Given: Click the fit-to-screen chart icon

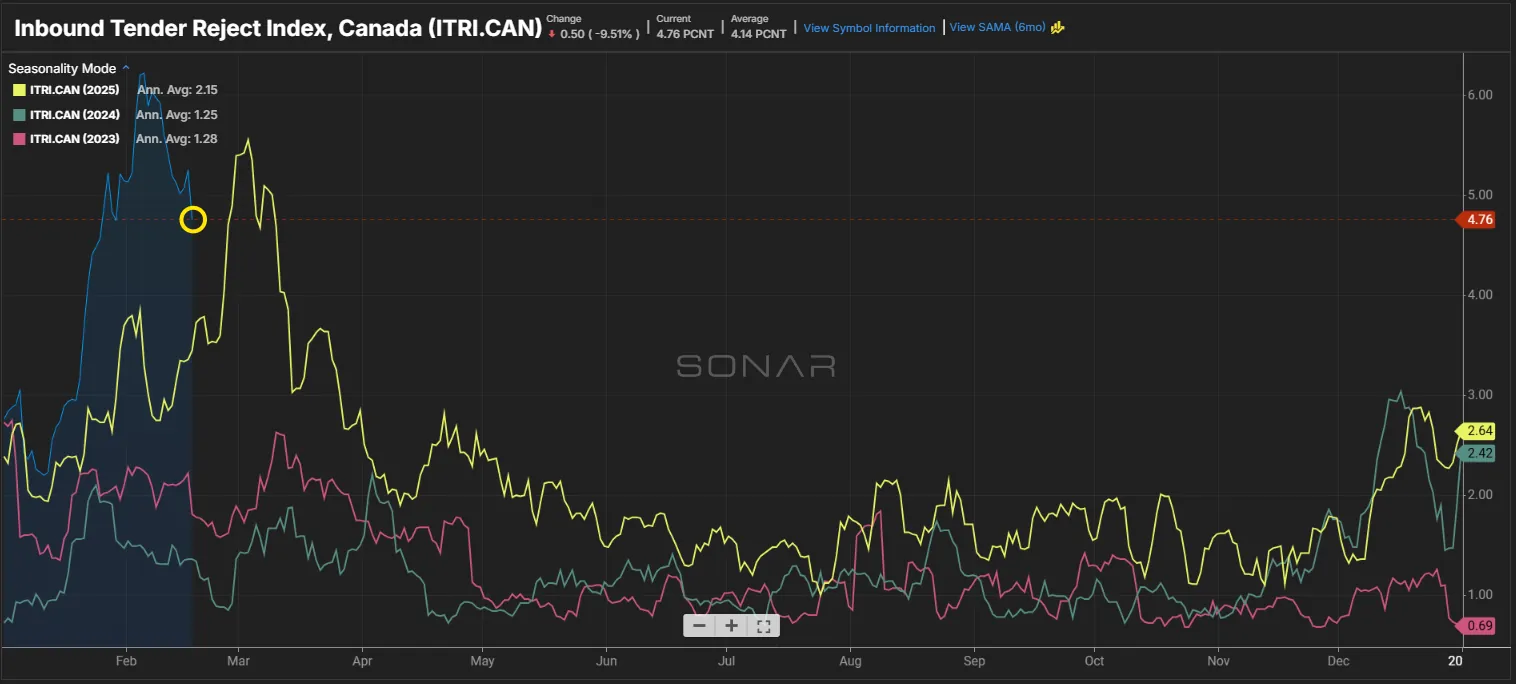Looking at the screenshot, I should coord(763,626).
